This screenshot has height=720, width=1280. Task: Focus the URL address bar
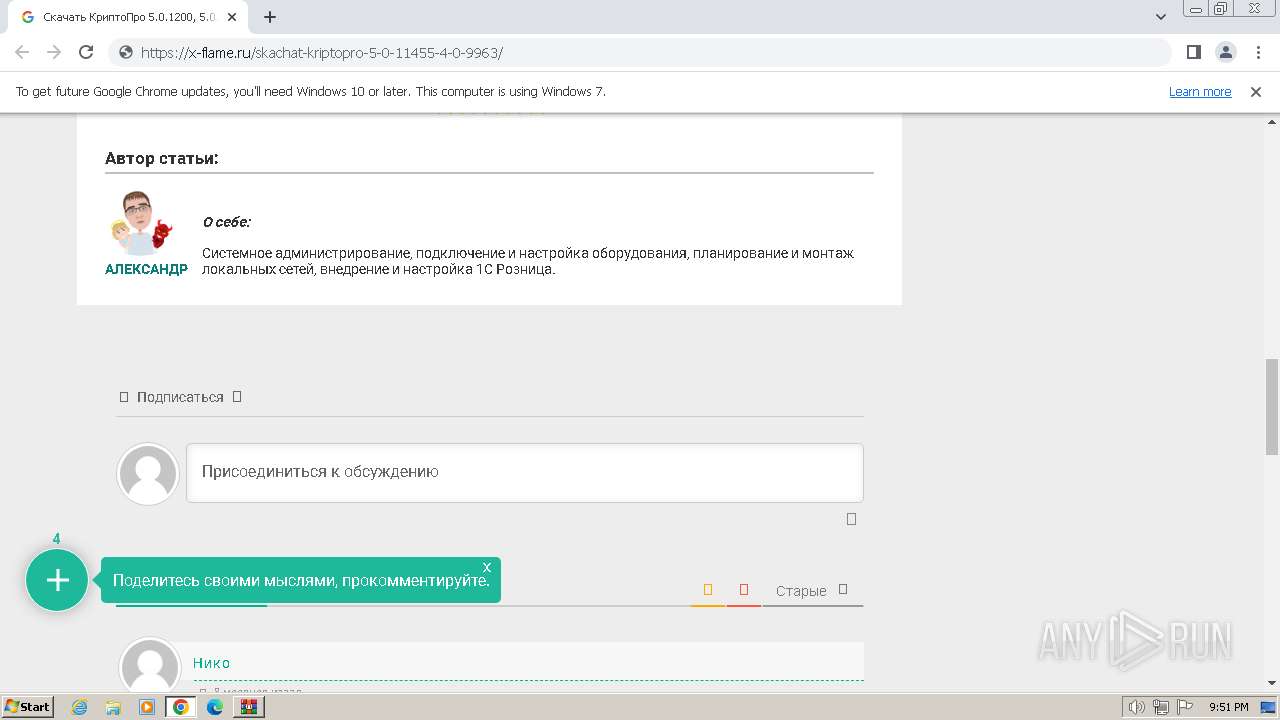[640, 52]
